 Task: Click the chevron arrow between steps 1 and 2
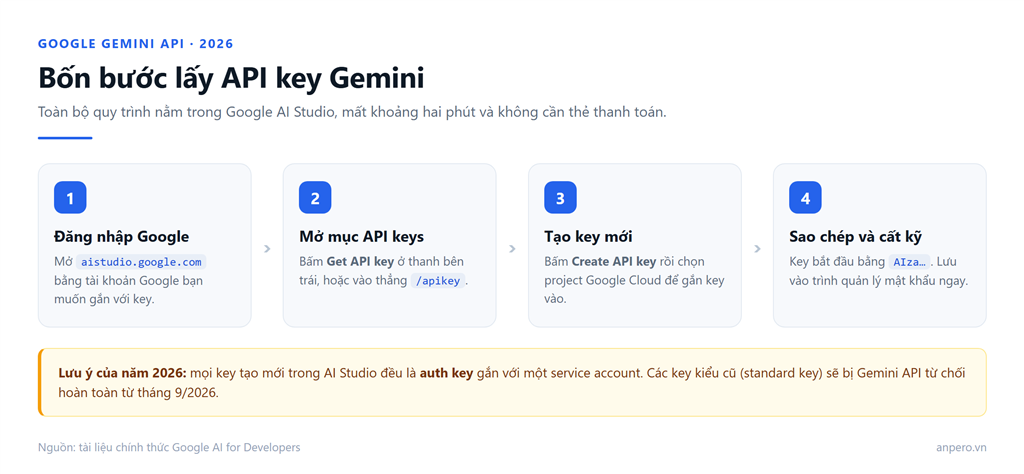[x=267, y=249]
